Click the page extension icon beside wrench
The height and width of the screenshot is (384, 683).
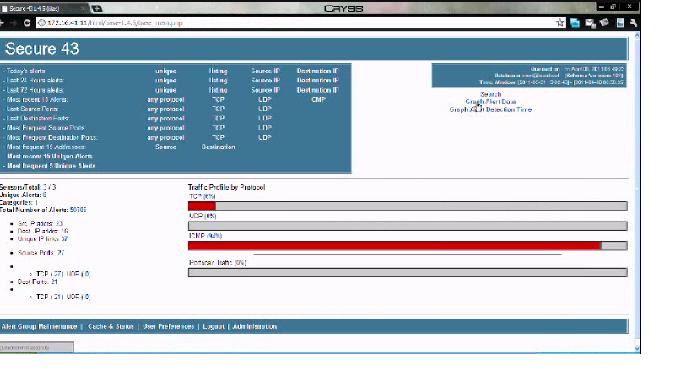[620, 23]
